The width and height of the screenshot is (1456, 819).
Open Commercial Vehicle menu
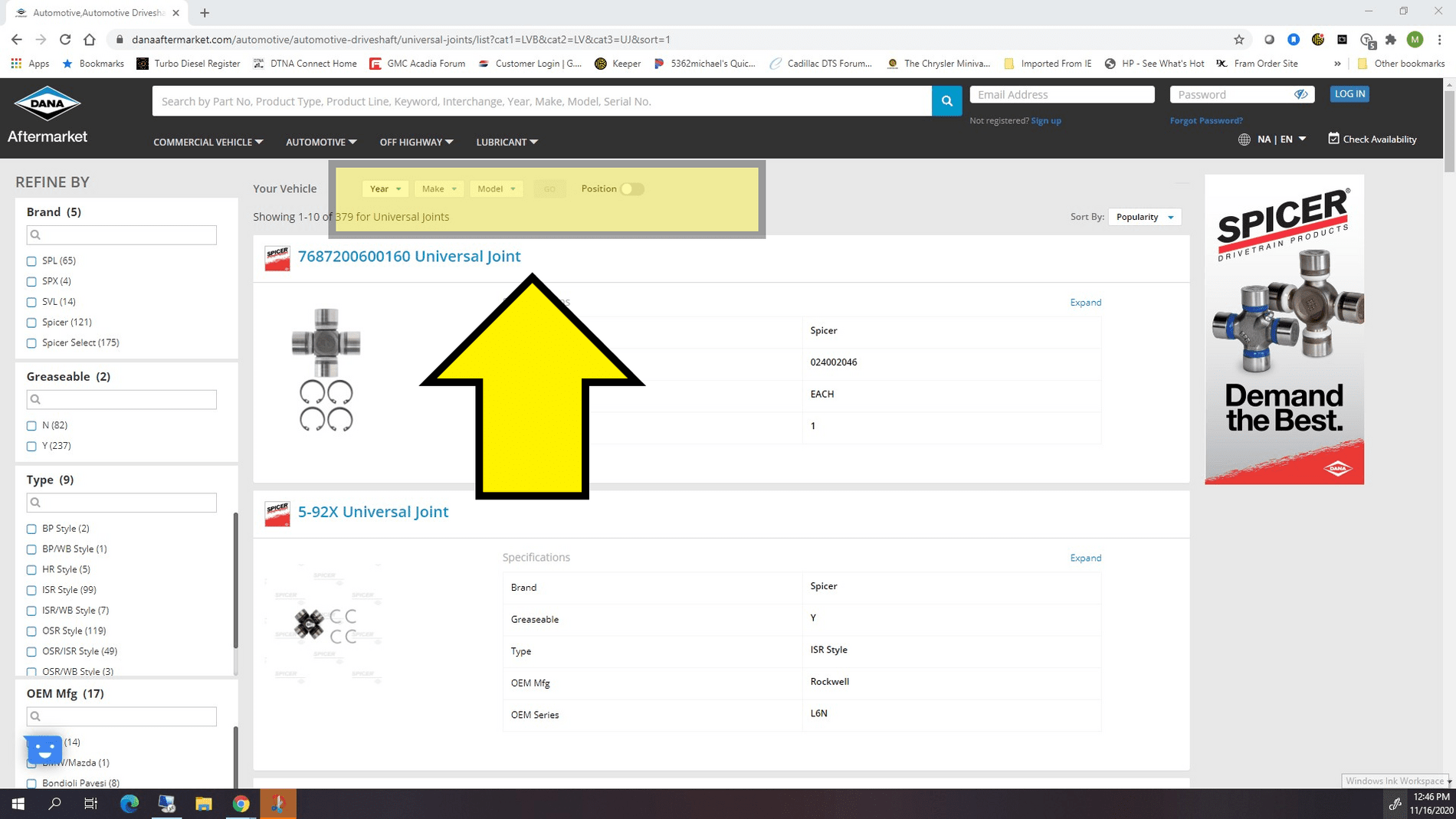click(208, 142)
